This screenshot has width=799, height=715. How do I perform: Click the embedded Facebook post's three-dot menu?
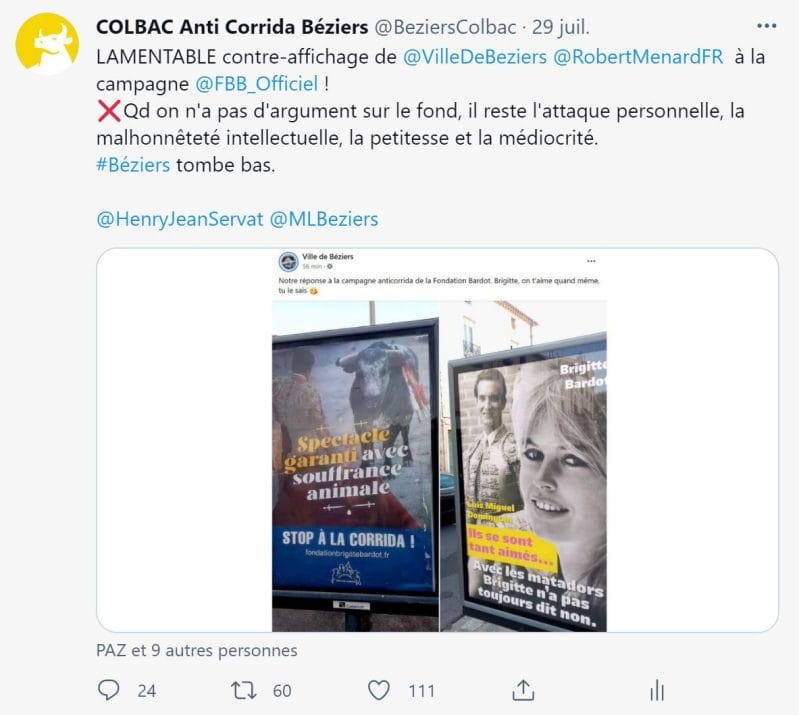pyautogui.click(x=591, y=261)
